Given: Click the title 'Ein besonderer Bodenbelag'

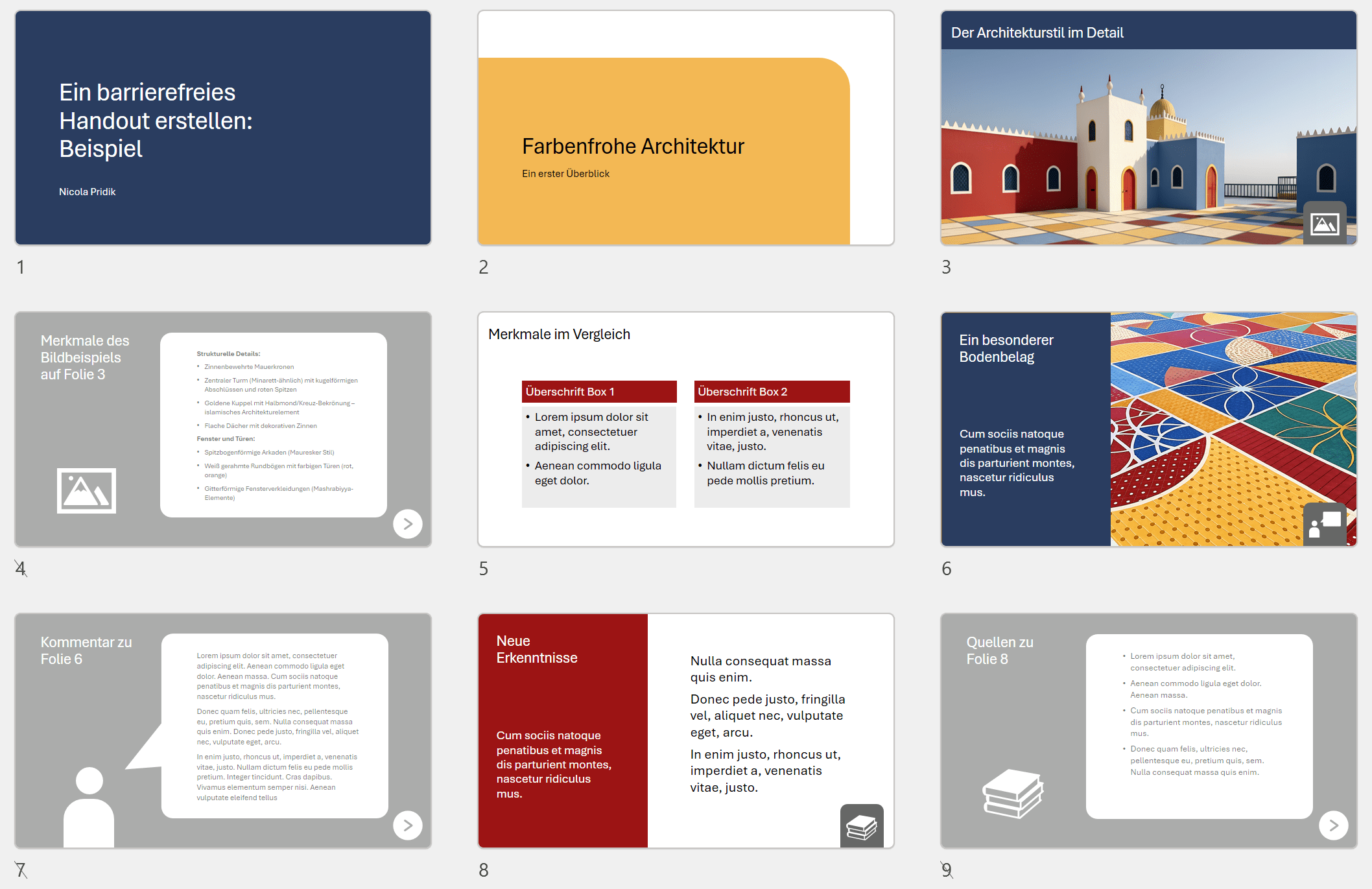Looking at the screenshot, I should click(x=1006, y=348).
